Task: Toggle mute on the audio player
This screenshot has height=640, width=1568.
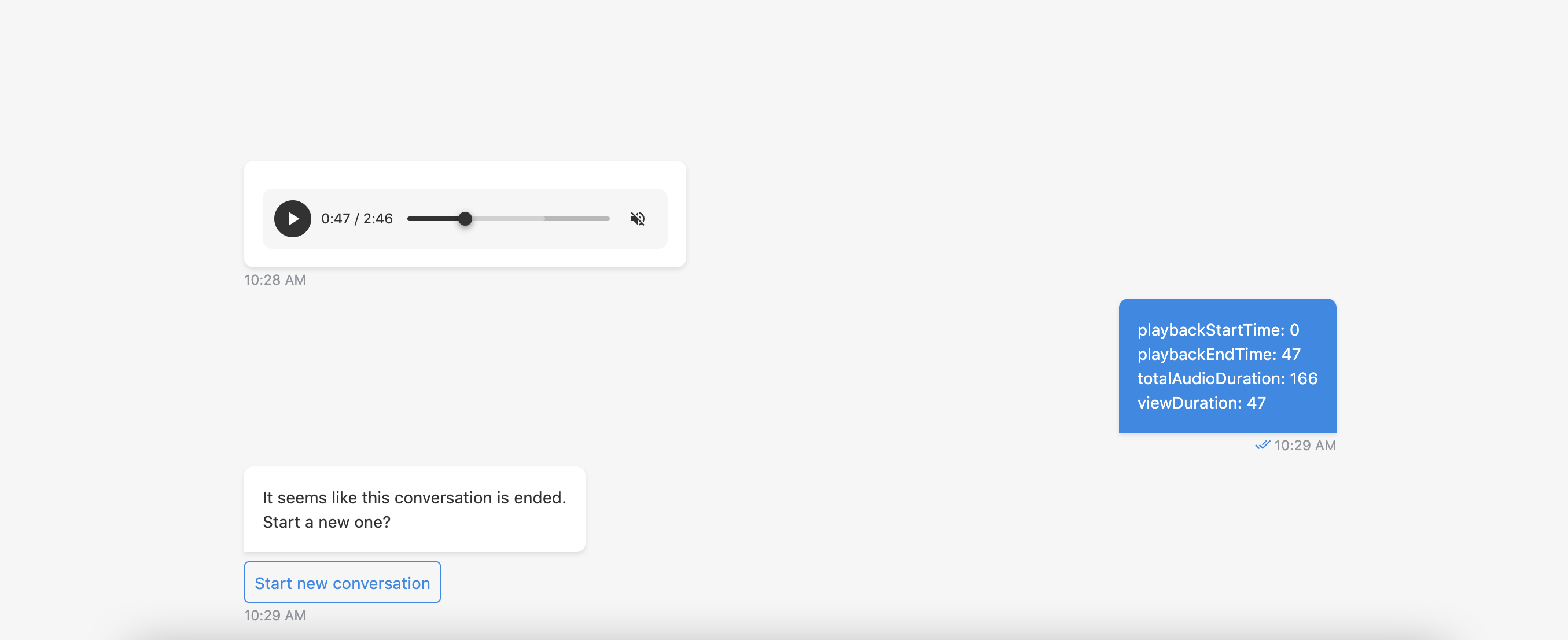Action: click(639, 218)
